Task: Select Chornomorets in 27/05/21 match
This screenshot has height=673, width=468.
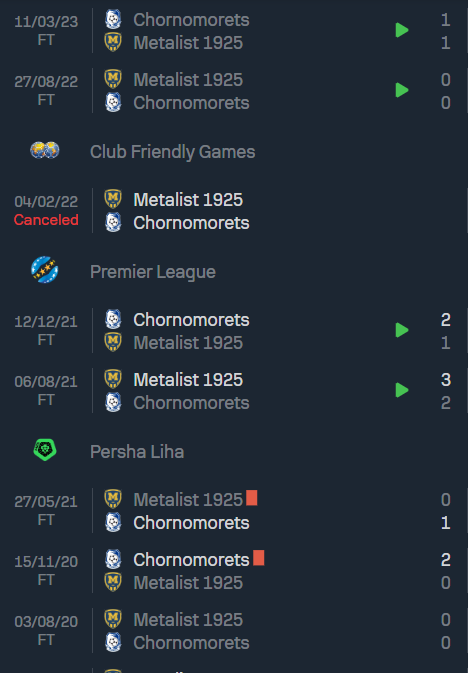Action: pos(191,523)
